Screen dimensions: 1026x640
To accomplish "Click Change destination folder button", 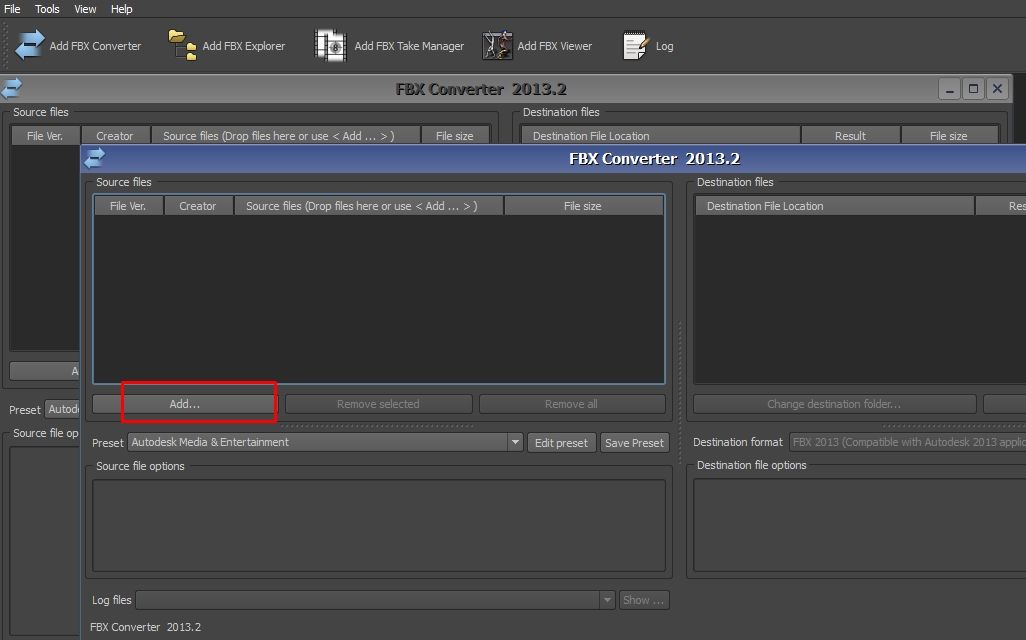I will 834,404.
